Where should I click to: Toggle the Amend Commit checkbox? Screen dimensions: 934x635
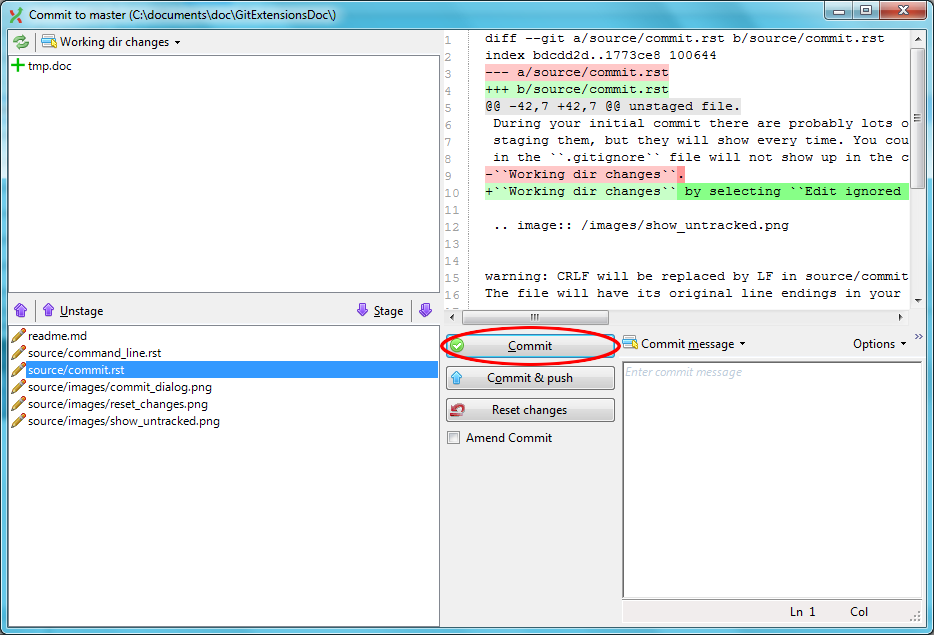454,438
